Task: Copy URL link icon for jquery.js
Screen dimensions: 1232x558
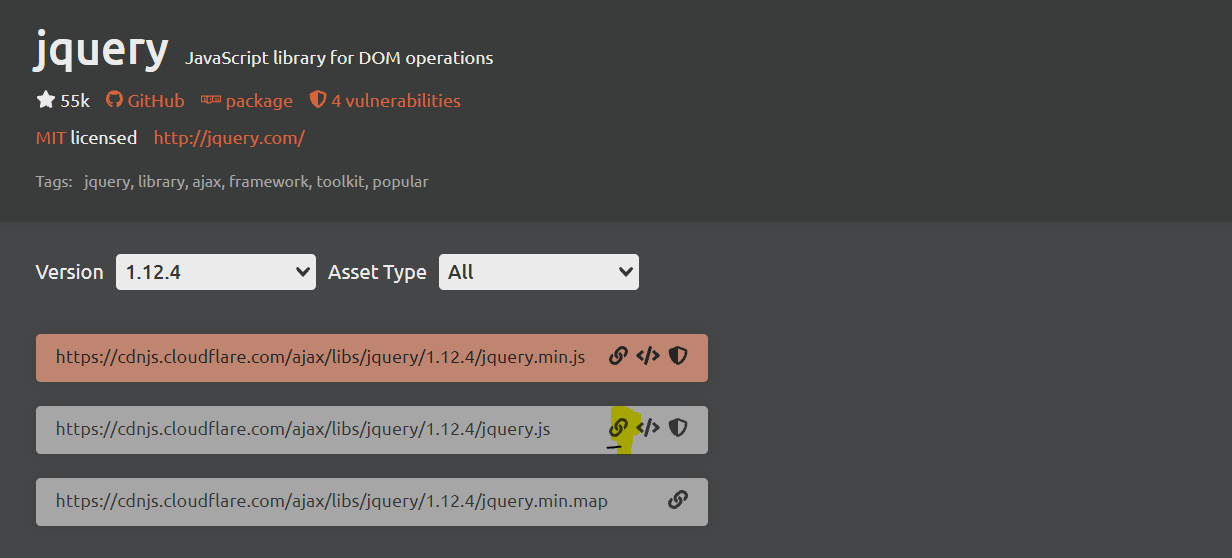Action: (x=618, y=428)
